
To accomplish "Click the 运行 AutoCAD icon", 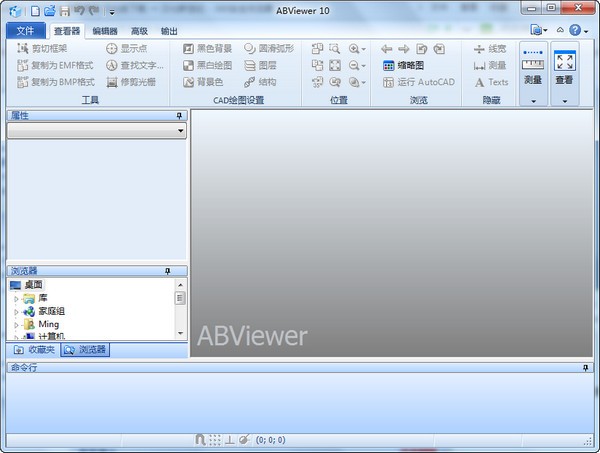I will [389, 82].
